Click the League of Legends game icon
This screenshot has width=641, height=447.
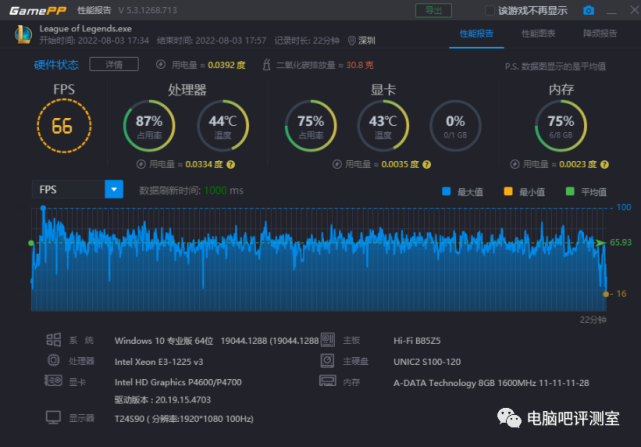[x=23, y=34]
